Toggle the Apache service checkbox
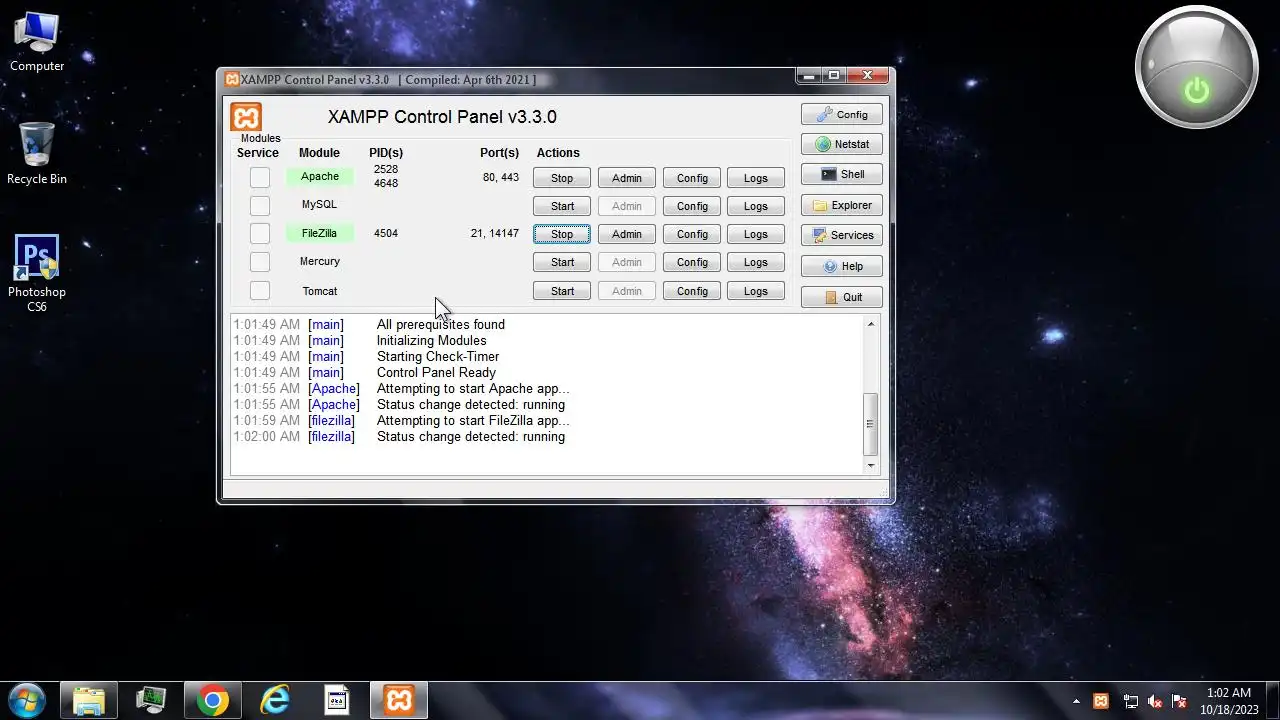1280x720 pixels. coord(260,177)
